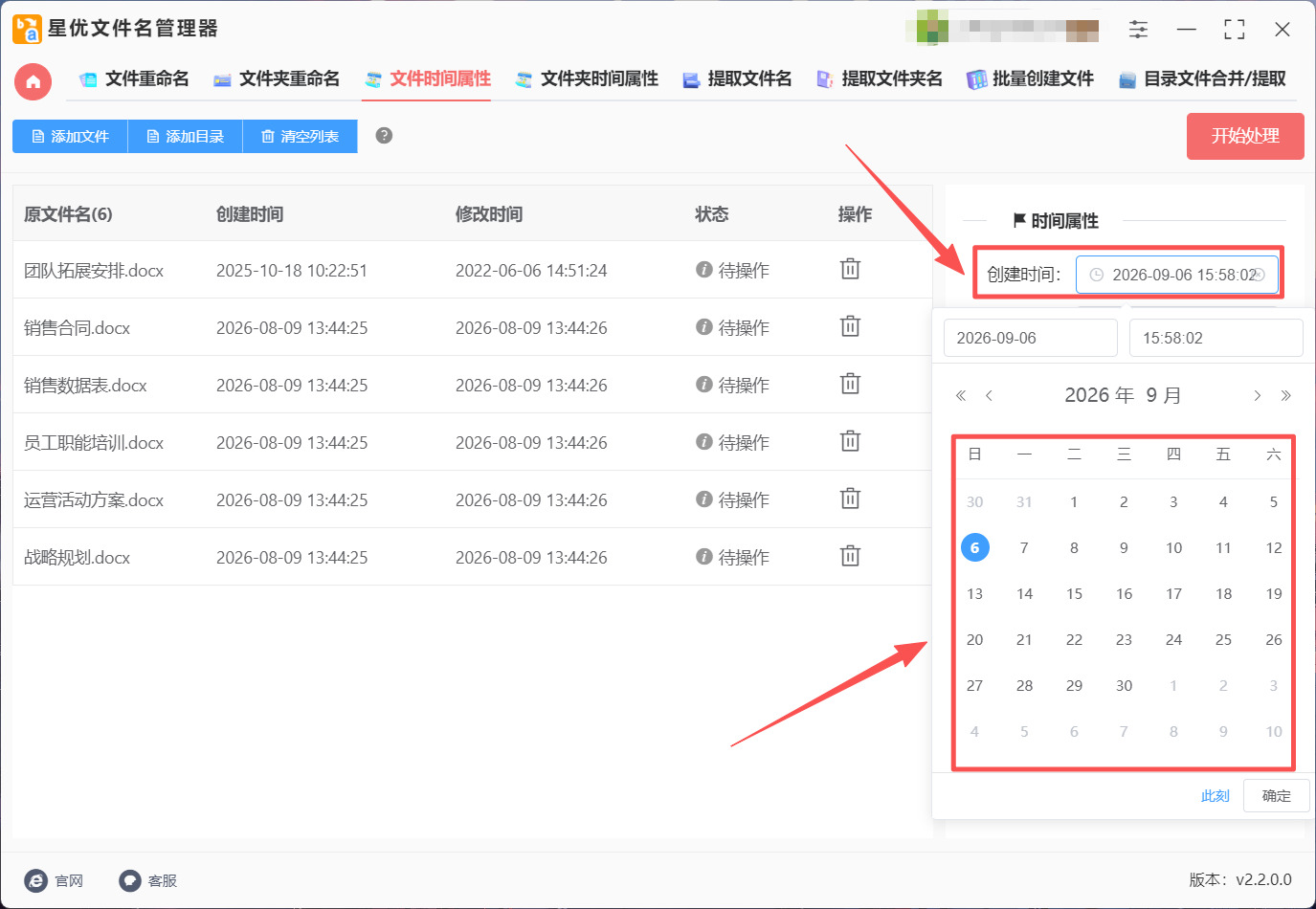Open 文件夹时间属性 tab
The height and width of the screenshot is (909, 1316).
click(x=587, y=78)
